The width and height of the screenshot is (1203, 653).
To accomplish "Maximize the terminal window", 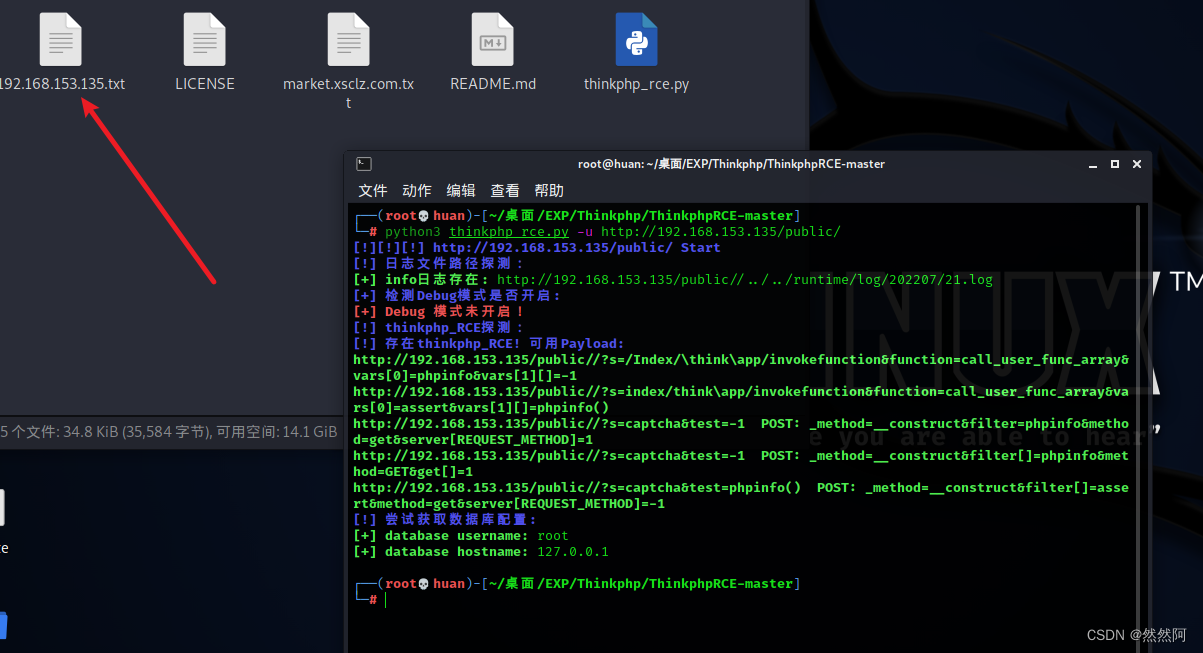I will point(1115,164).
